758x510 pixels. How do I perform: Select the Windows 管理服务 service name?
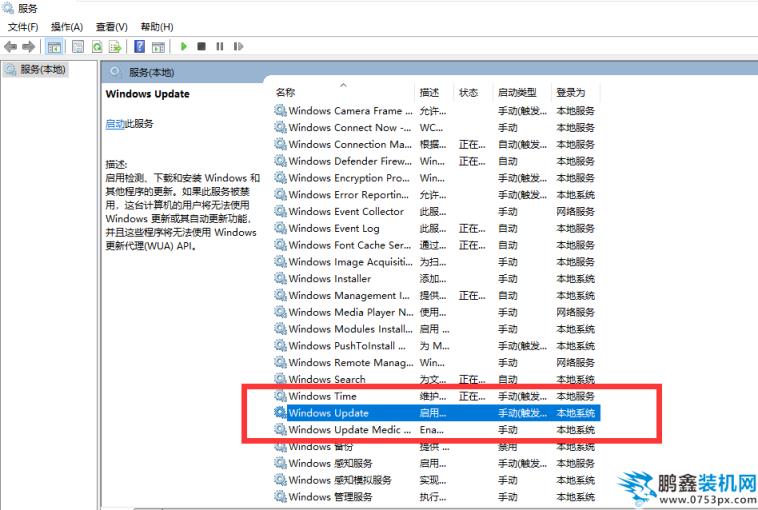pyautogui.click(x=330, y=496)
